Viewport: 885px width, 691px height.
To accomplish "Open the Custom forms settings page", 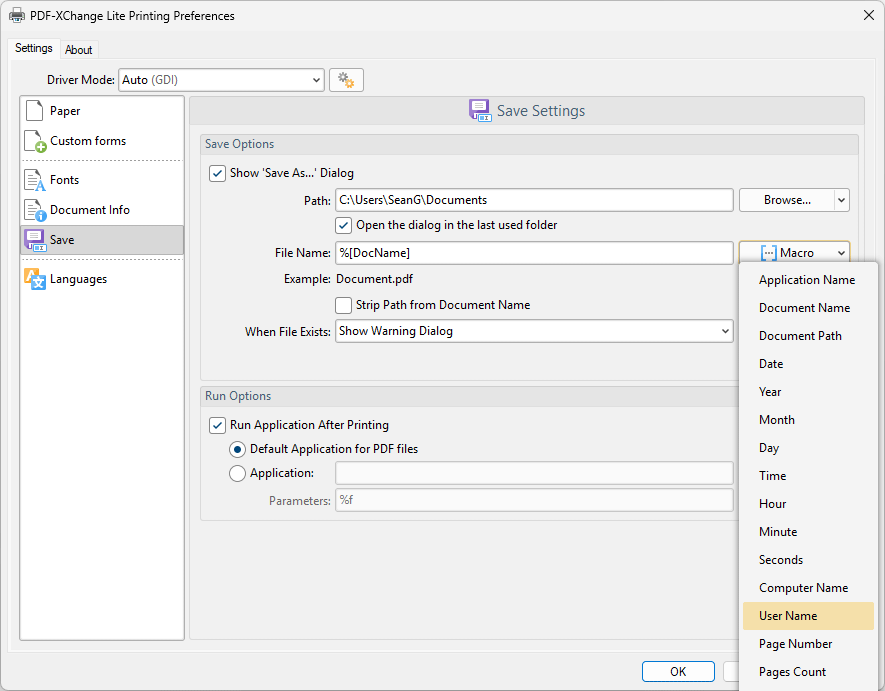I will pyautogui.click(x=102, y=141).
